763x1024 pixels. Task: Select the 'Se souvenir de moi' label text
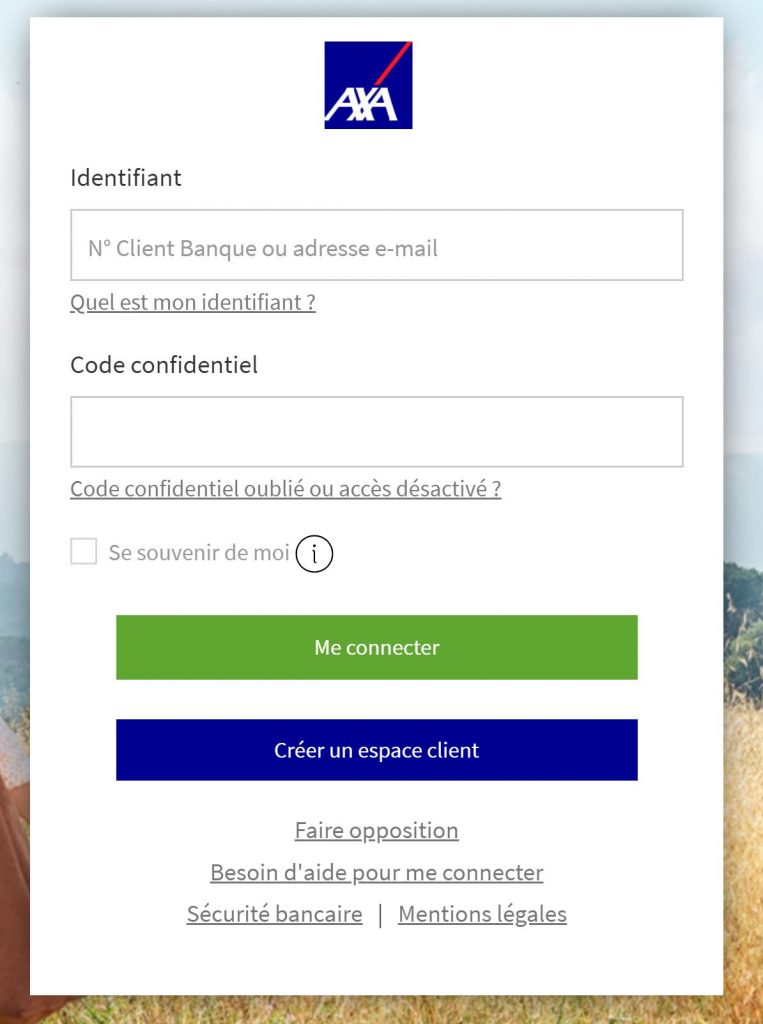pyautogui.click(x=196, y=551)
